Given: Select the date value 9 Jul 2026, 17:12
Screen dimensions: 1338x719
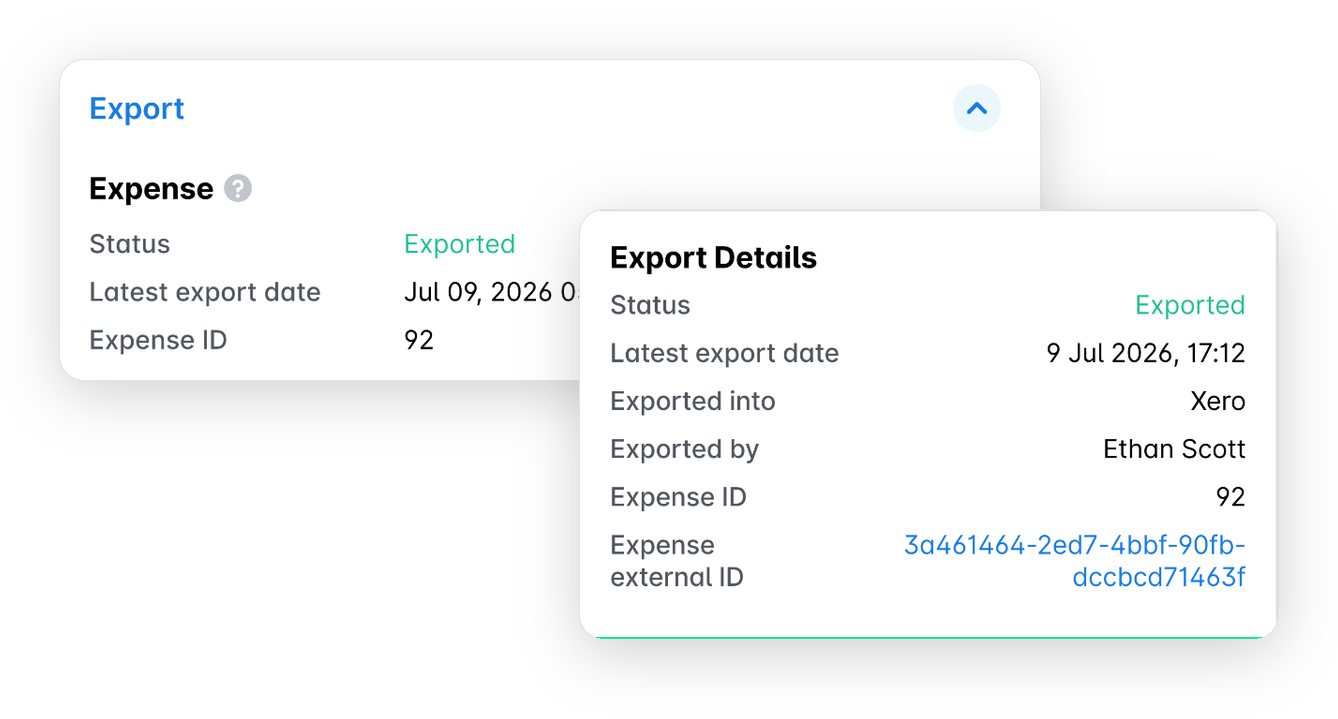Looking at the screenshot, I should [1146, 353].
